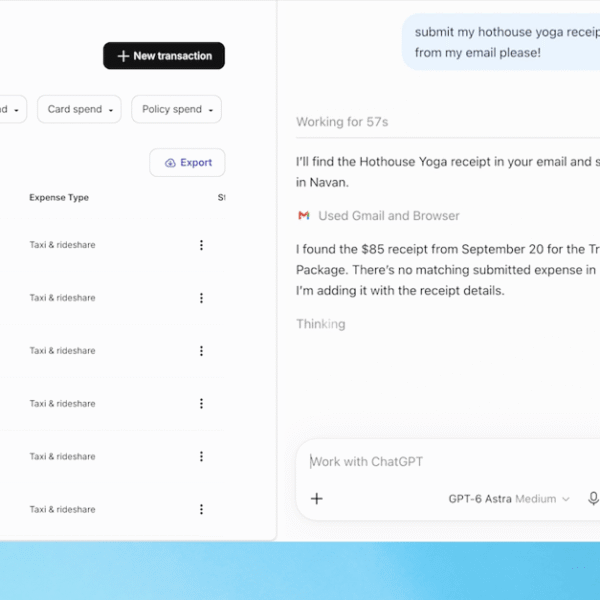Open the three-dot menu for the fifth Taxi & rideshare row
The image size is (600, 600).
click(x=201, y=457)
